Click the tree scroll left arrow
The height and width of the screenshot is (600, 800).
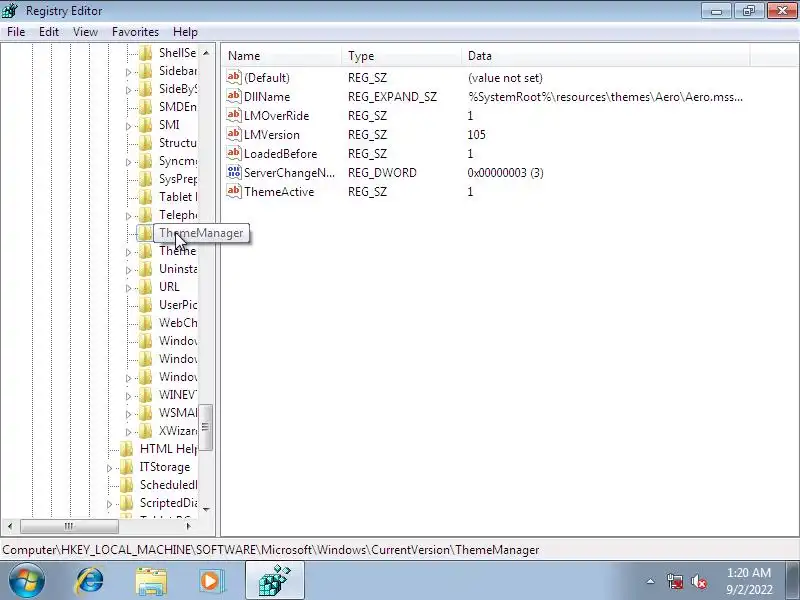10,526
